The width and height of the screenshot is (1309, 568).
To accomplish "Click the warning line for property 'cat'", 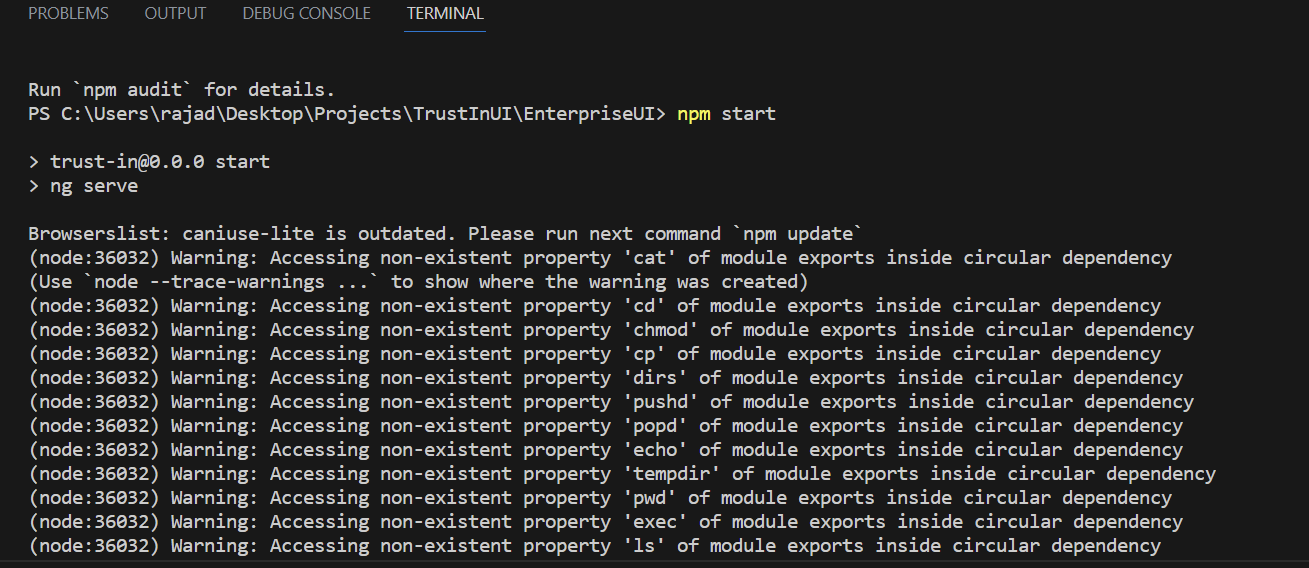I will tap(599, 258).
